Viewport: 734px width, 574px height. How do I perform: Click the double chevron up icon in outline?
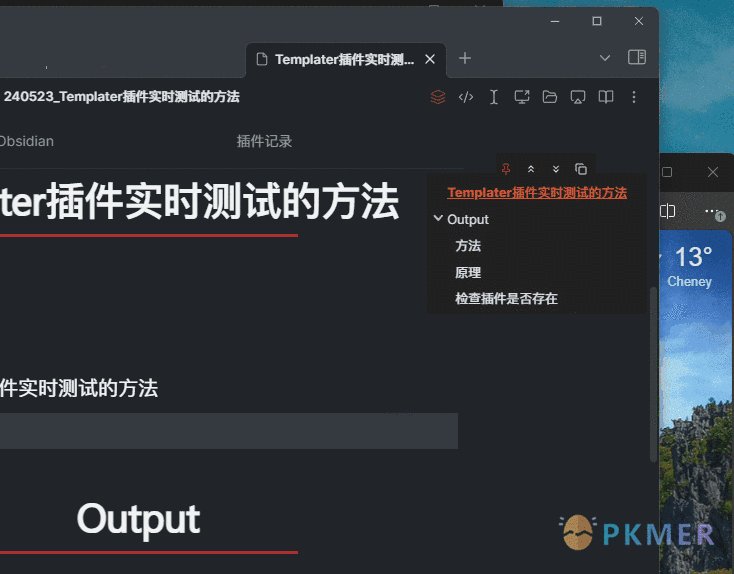pos(531,169)
